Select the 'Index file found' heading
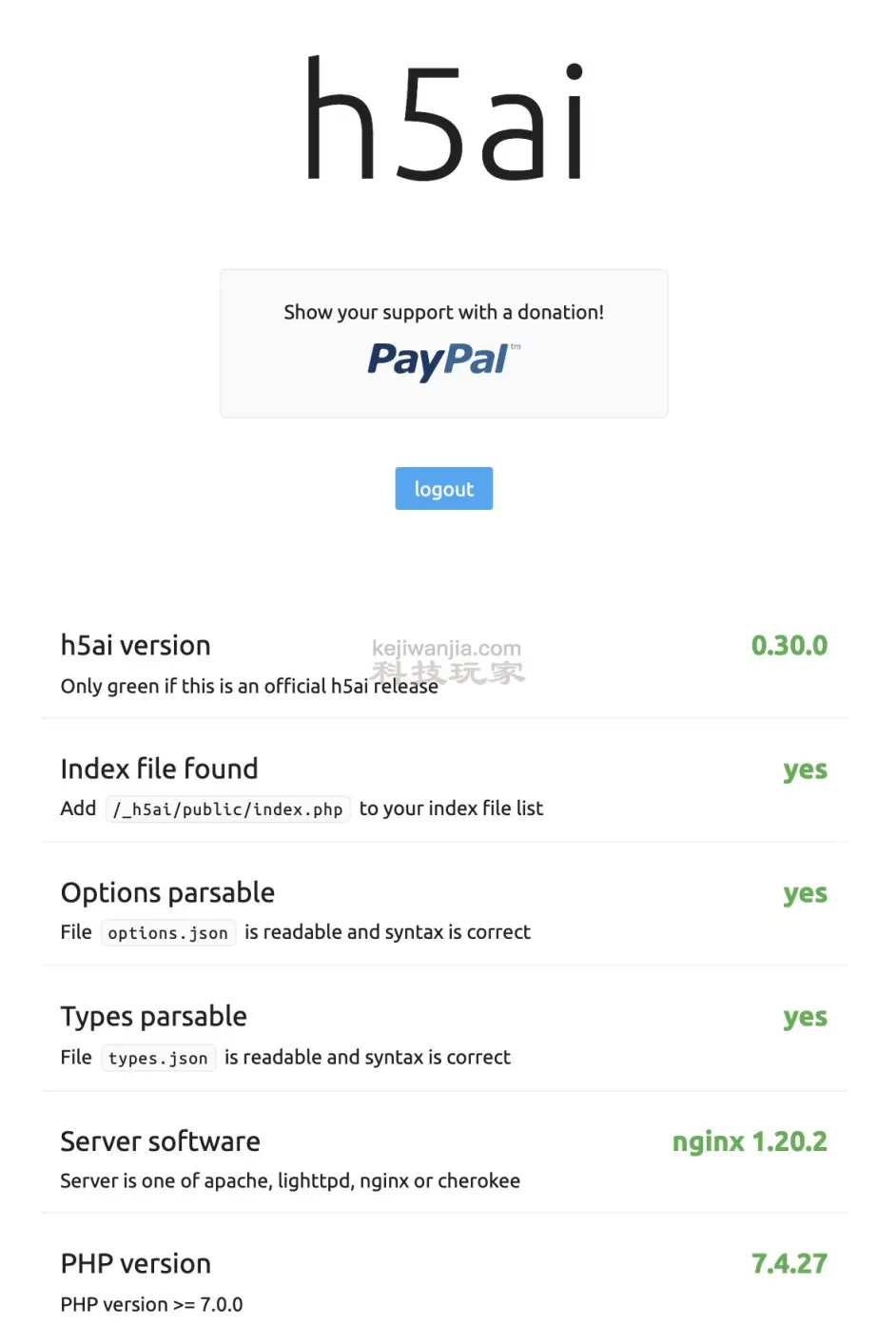 [x=159, y=769]
